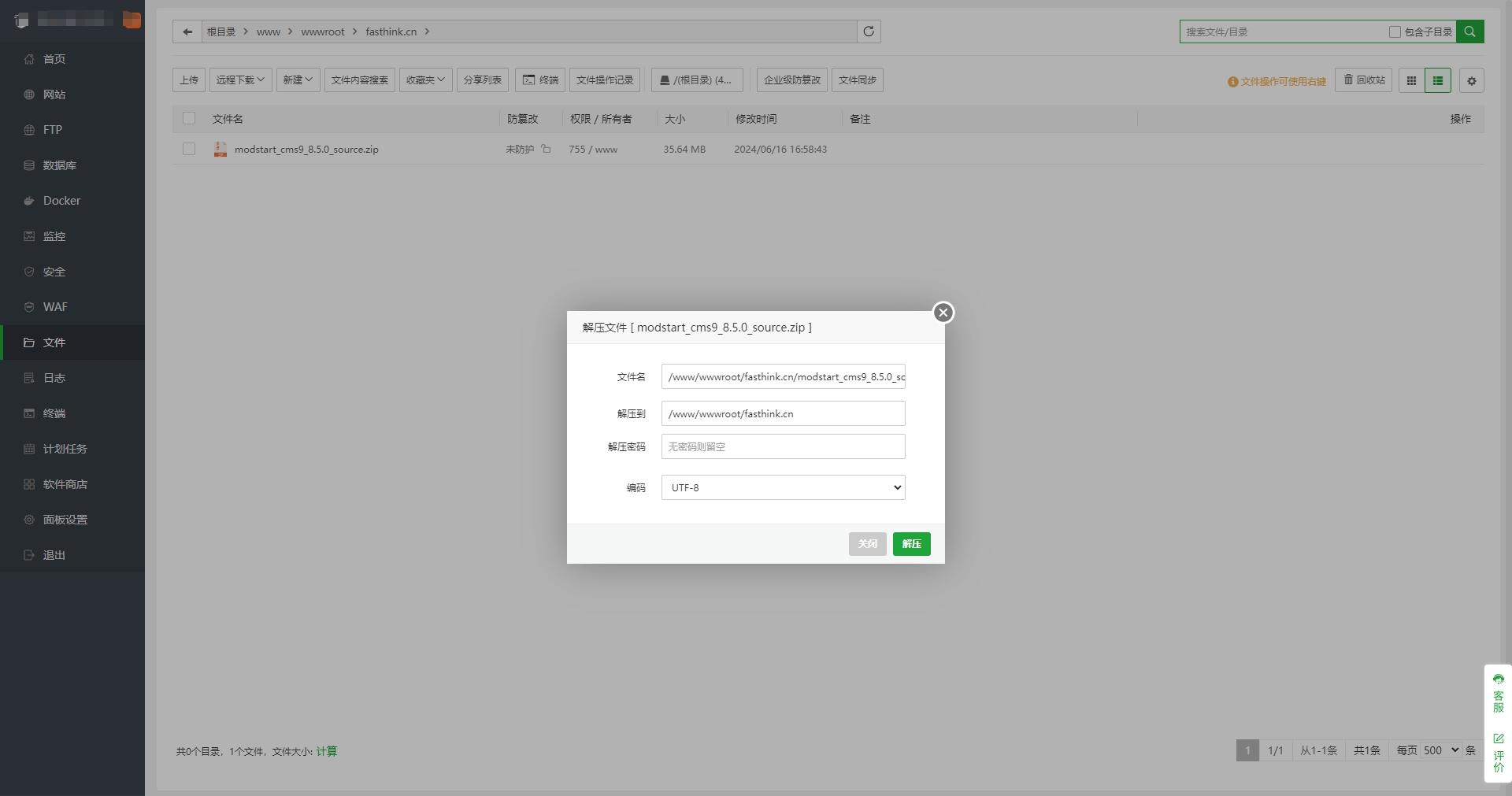This screenshot has width=1512, height=796.
Task: Click the 搜索文件/目录 search box
Action: click(1284, 31)
